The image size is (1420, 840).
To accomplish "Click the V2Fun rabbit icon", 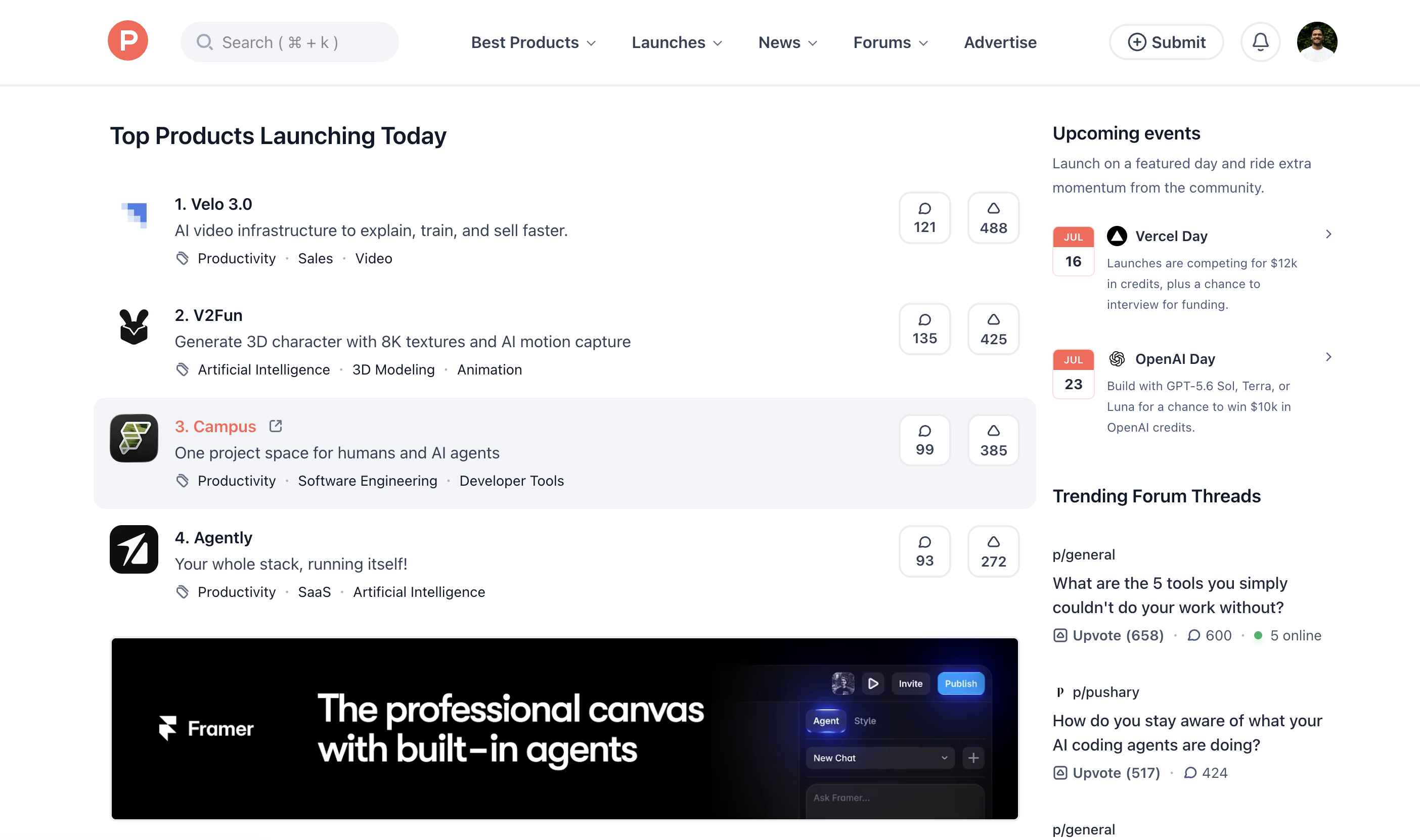I will (x=134, y=326).
